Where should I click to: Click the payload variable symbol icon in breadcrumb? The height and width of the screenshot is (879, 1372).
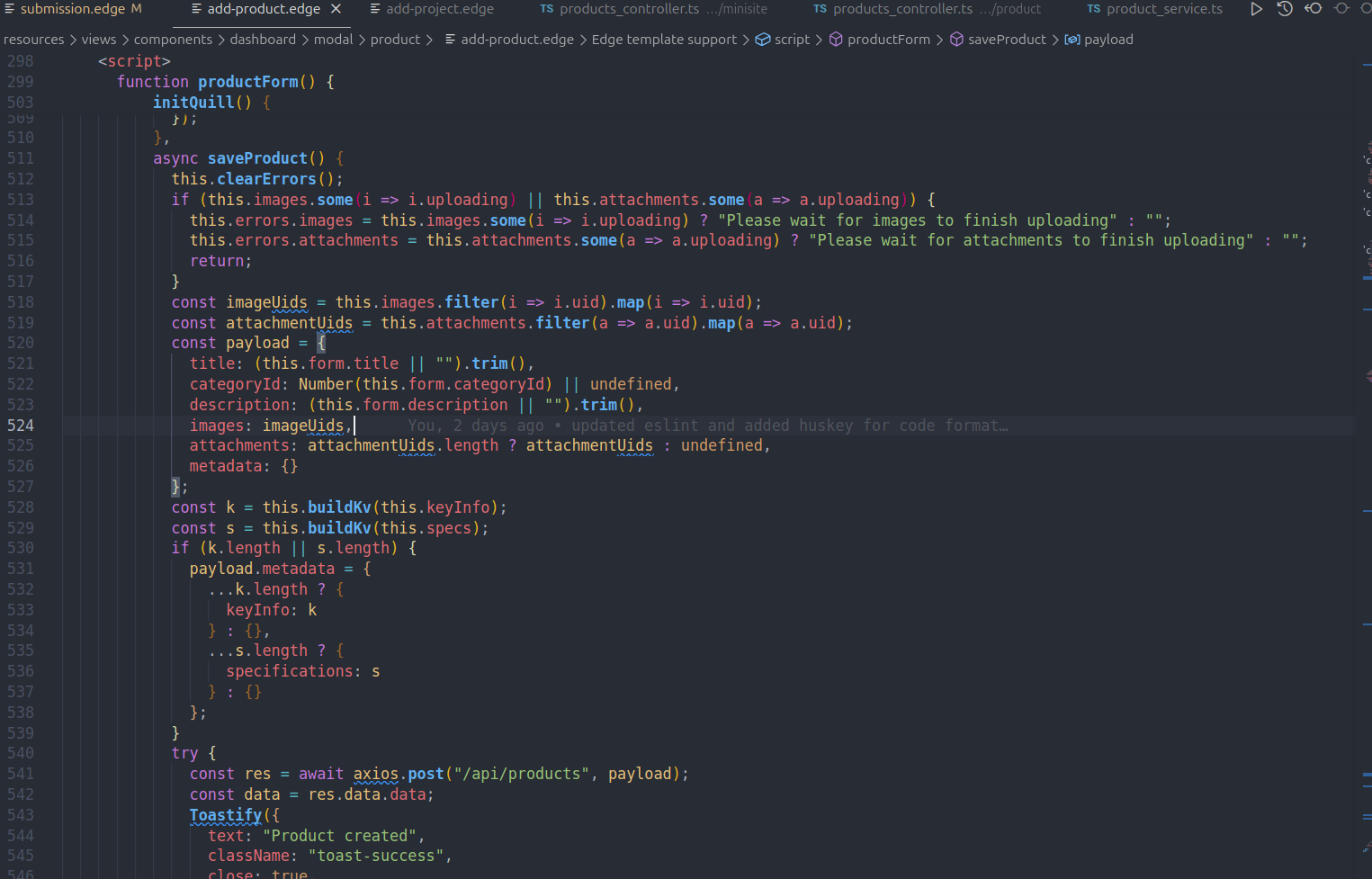point(1072,40)
